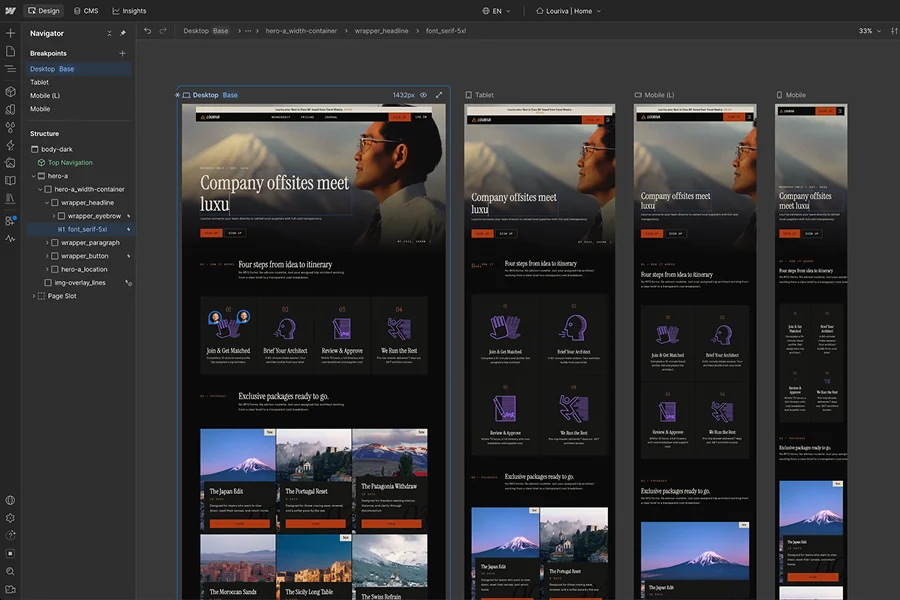
Task: Click the Japan Edit card in Desktop canvas
Action: coord(238,480)
